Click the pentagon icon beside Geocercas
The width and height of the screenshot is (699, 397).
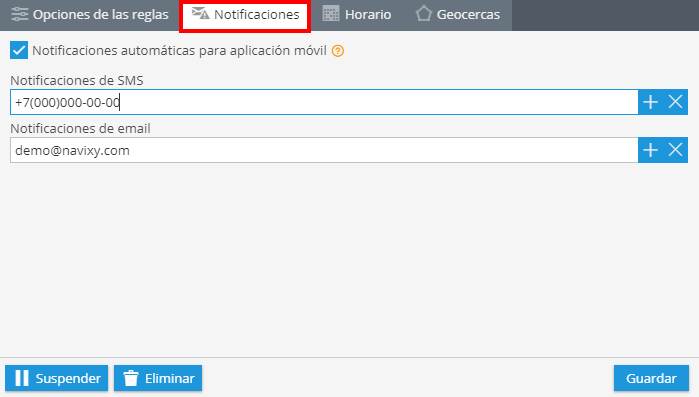424,14
